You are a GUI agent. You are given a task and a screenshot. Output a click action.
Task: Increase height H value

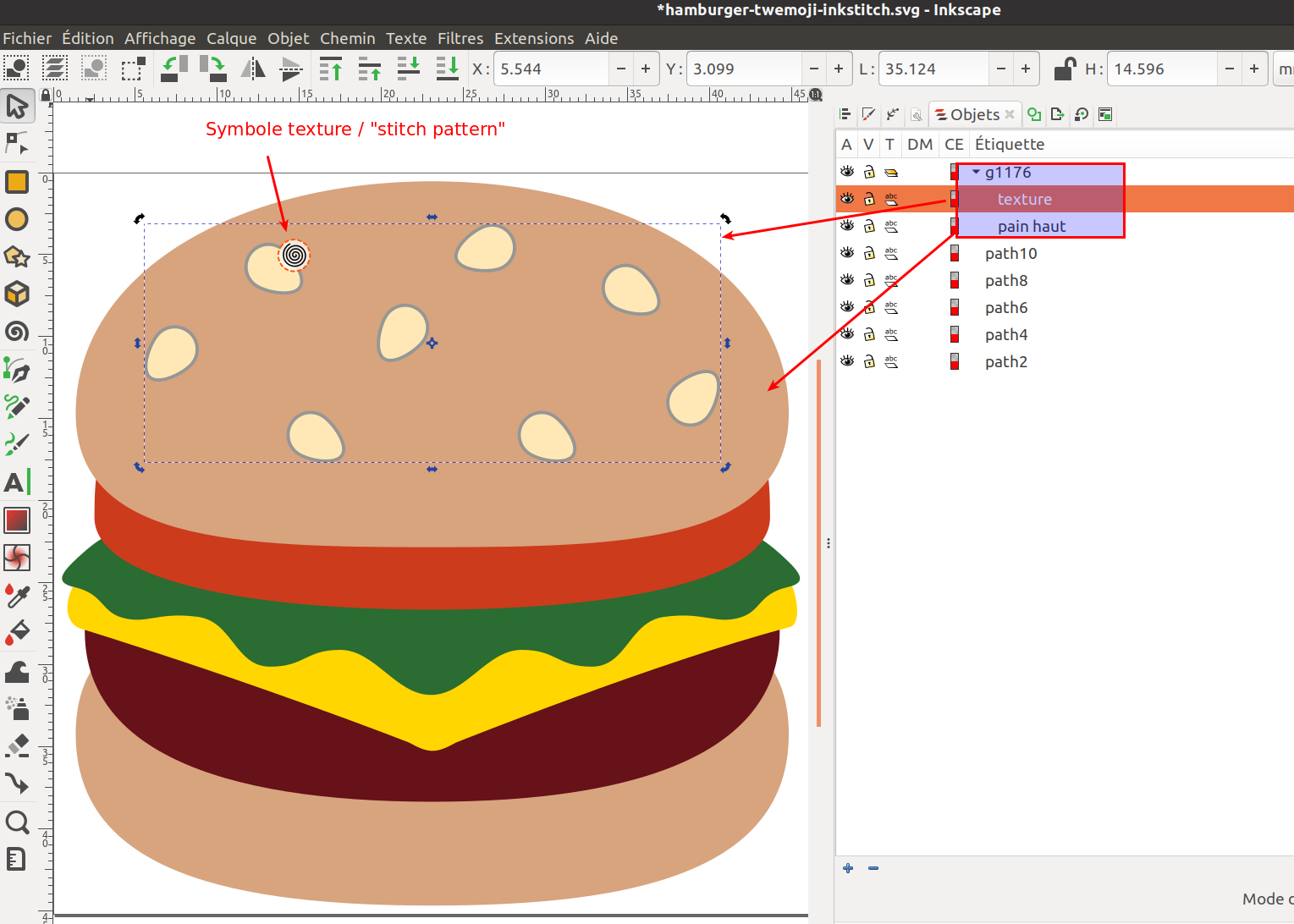coord(1254,69)
